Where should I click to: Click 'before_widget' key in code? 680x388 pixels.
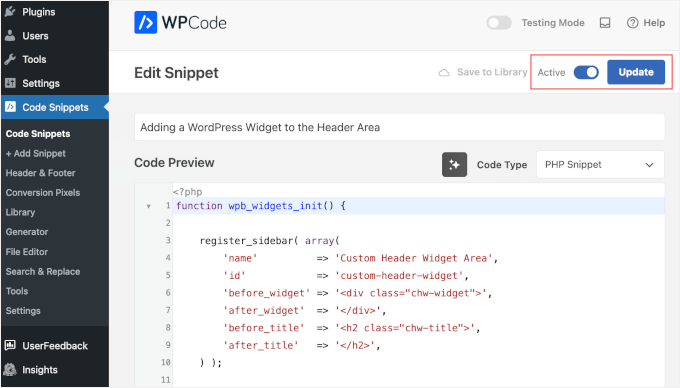point(266,293)
